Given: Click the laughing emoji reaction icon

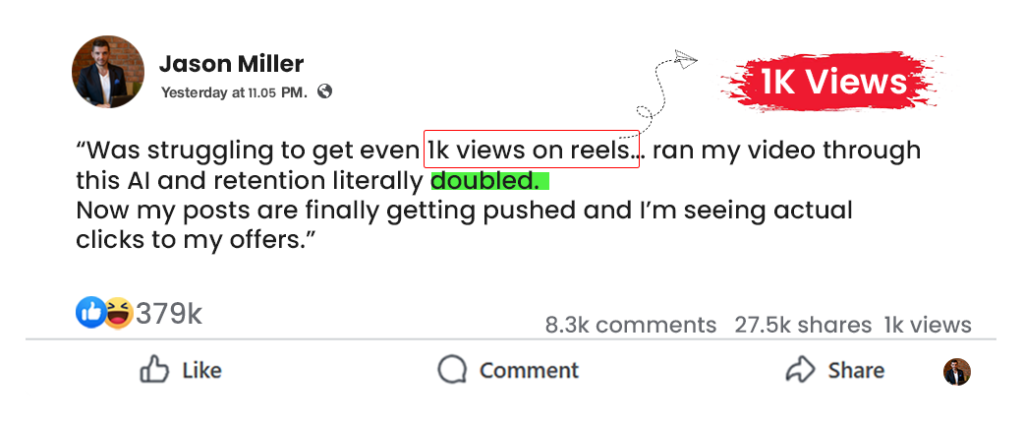Looking at the screenshot, I should tap(119, 313).
